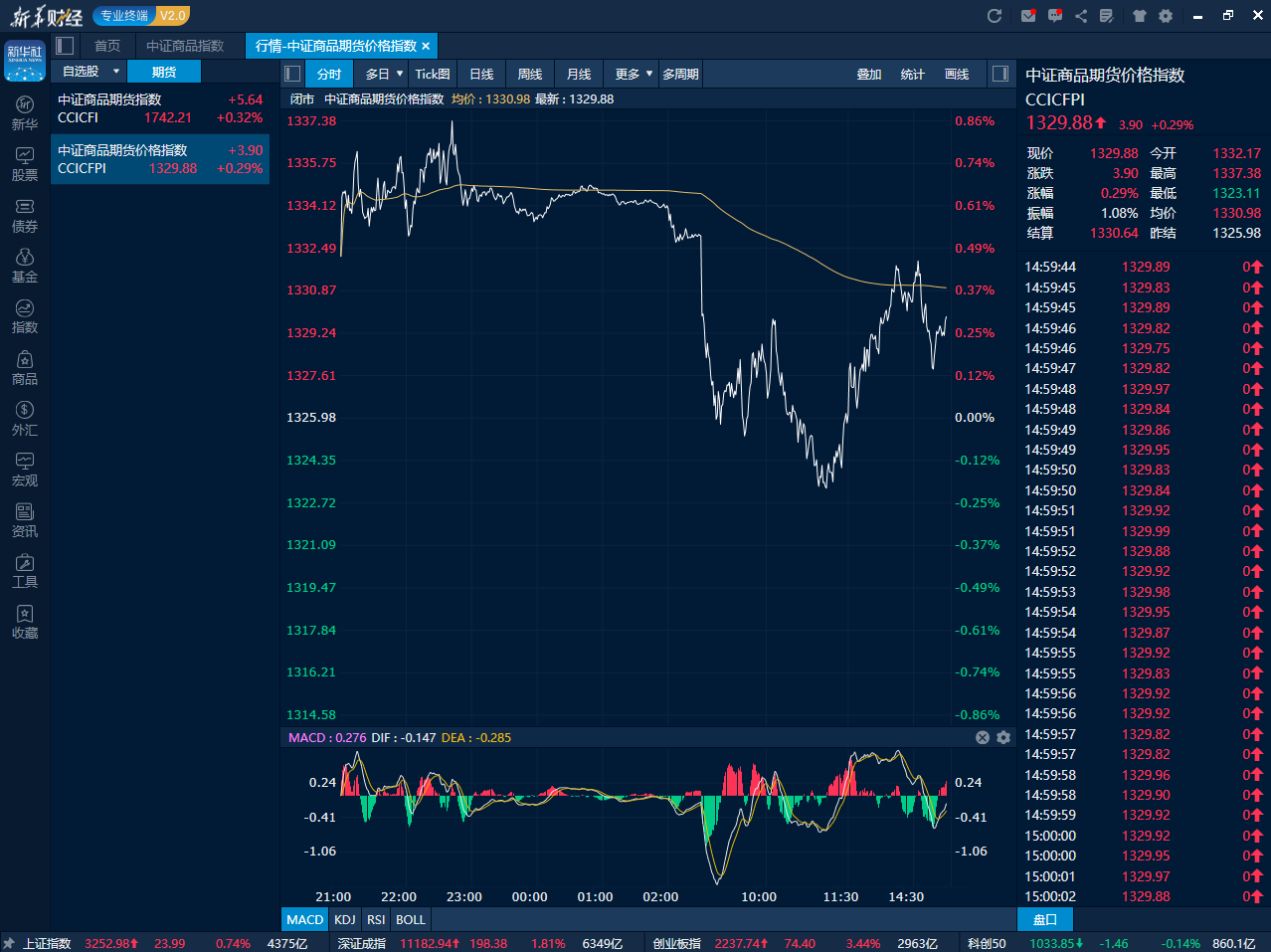Click the pin icon in status bar
The width and height of the screenshot is (1271, 952).
(x=9, y=943)
